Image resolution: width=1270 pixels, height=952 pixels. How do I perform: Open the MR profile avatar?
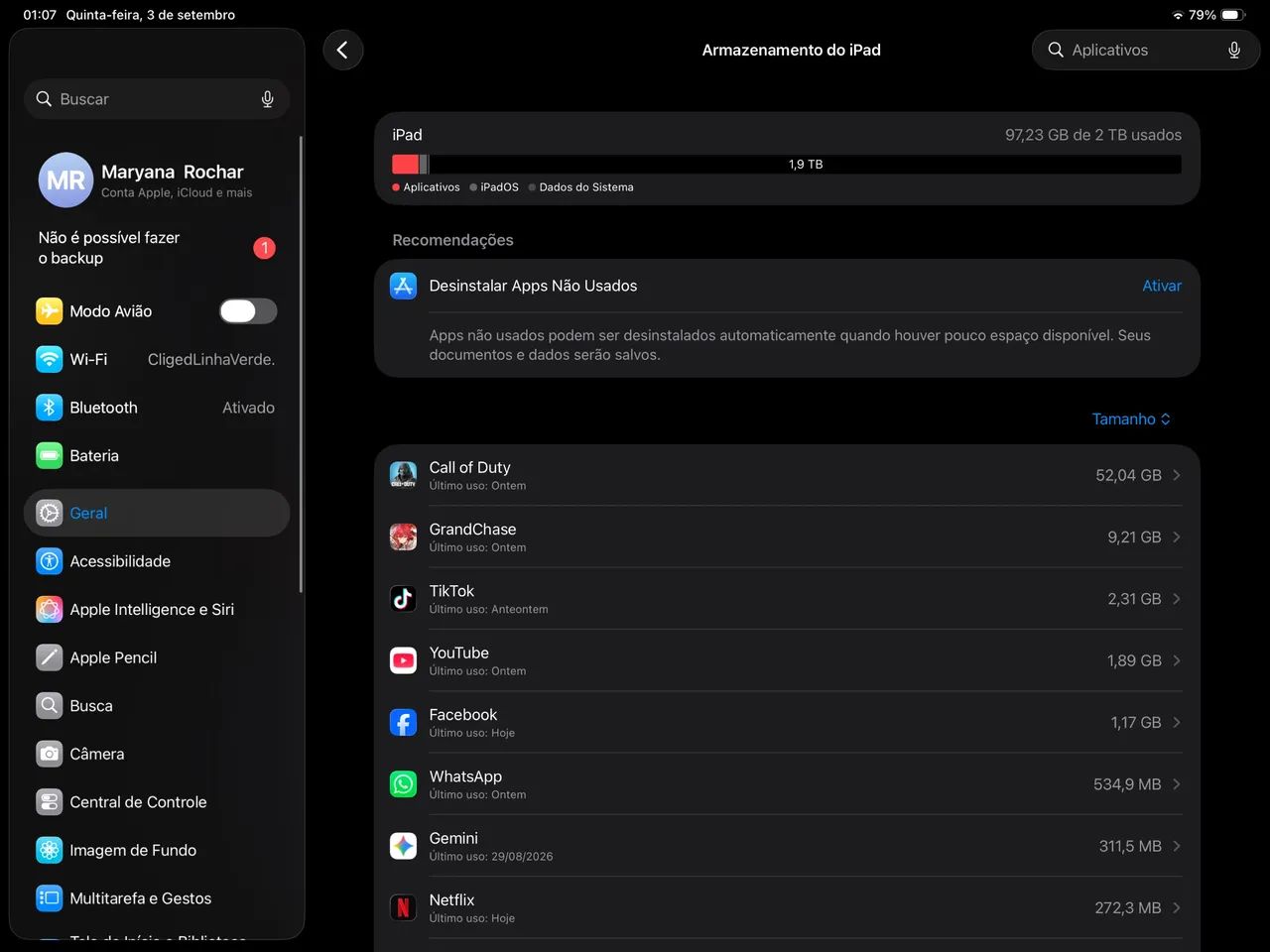(x=65, y=179)
